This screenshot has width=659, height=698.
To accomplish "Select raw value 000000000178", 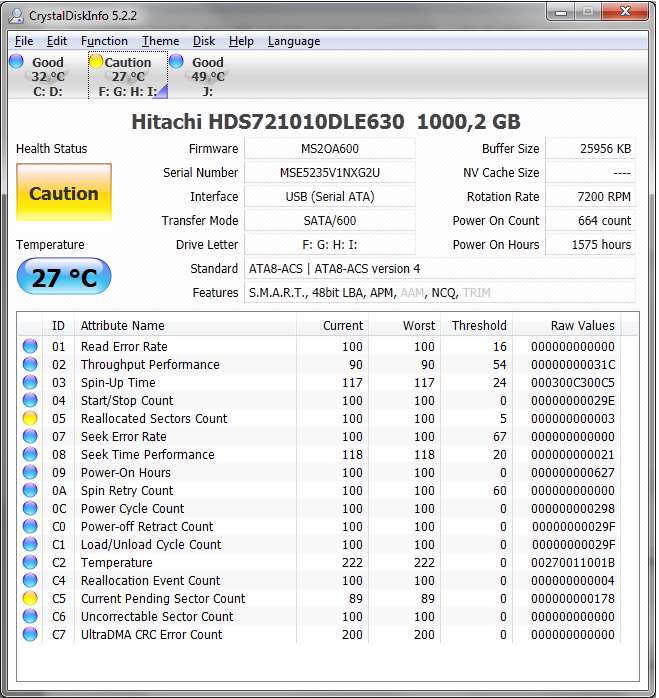I will [573, 598].
